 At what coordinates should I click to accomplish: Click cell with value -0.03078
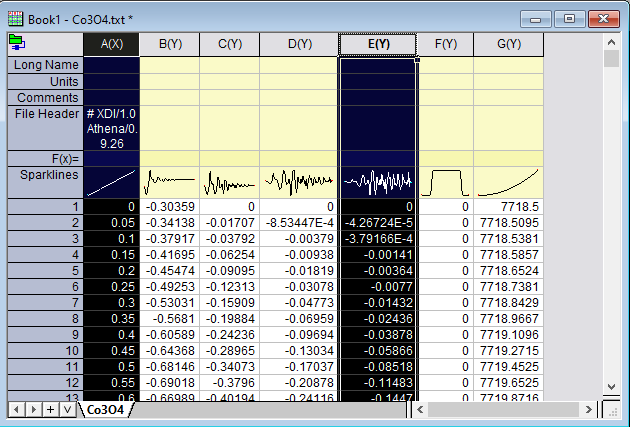(x=299, y=287)
